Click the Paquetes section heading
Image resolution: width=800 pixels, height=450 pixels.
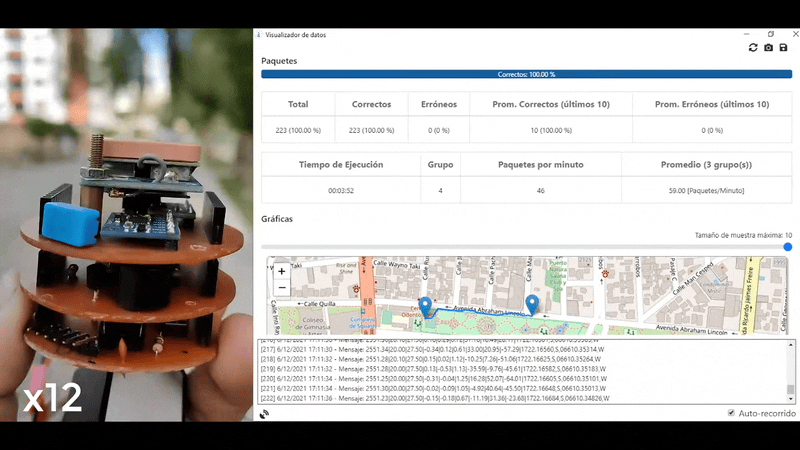point(279,61)
